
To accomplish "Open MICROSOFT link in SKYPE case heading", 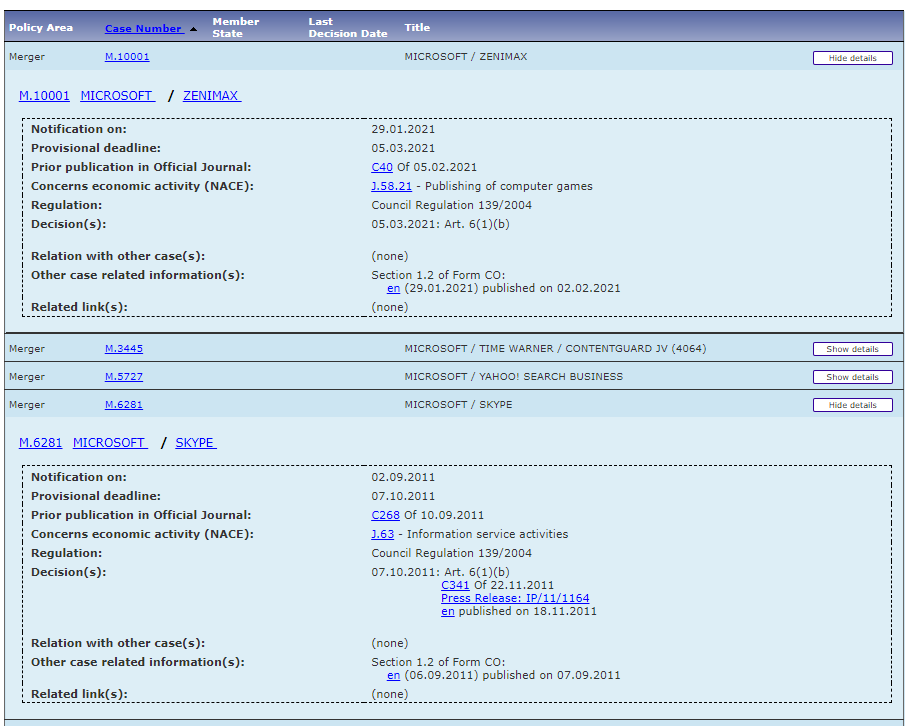I will [x=110, y=443].
